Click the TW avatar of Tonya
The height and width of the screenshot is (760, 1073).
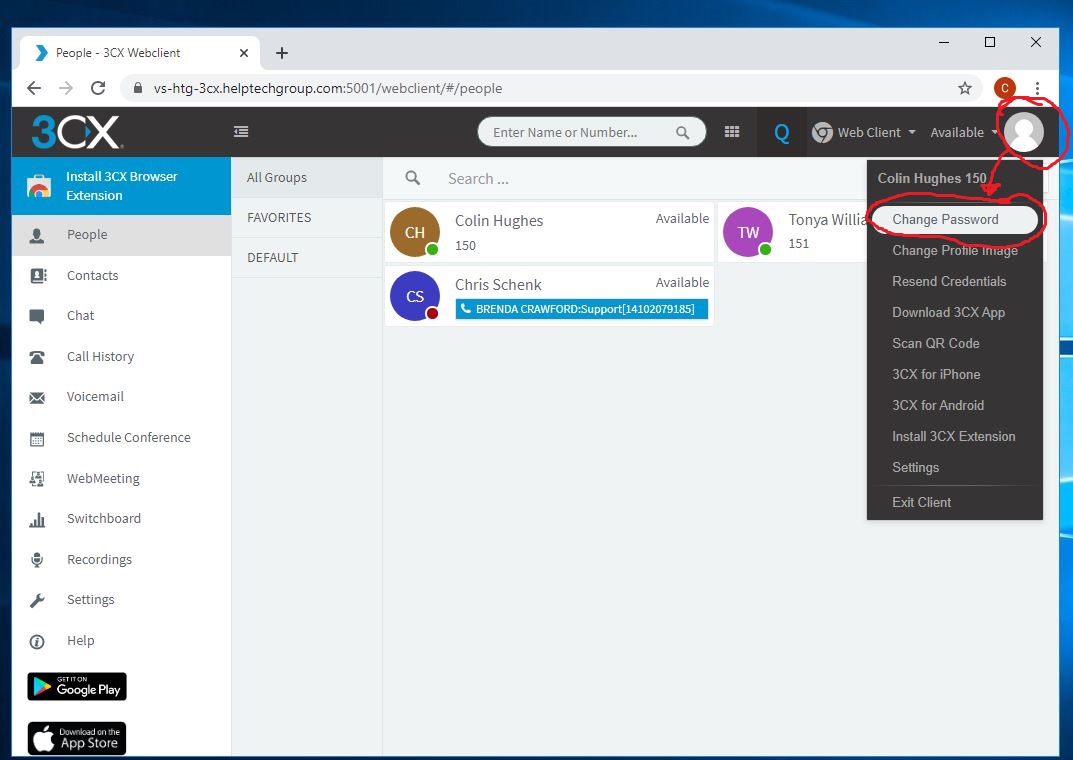(748, 232)
